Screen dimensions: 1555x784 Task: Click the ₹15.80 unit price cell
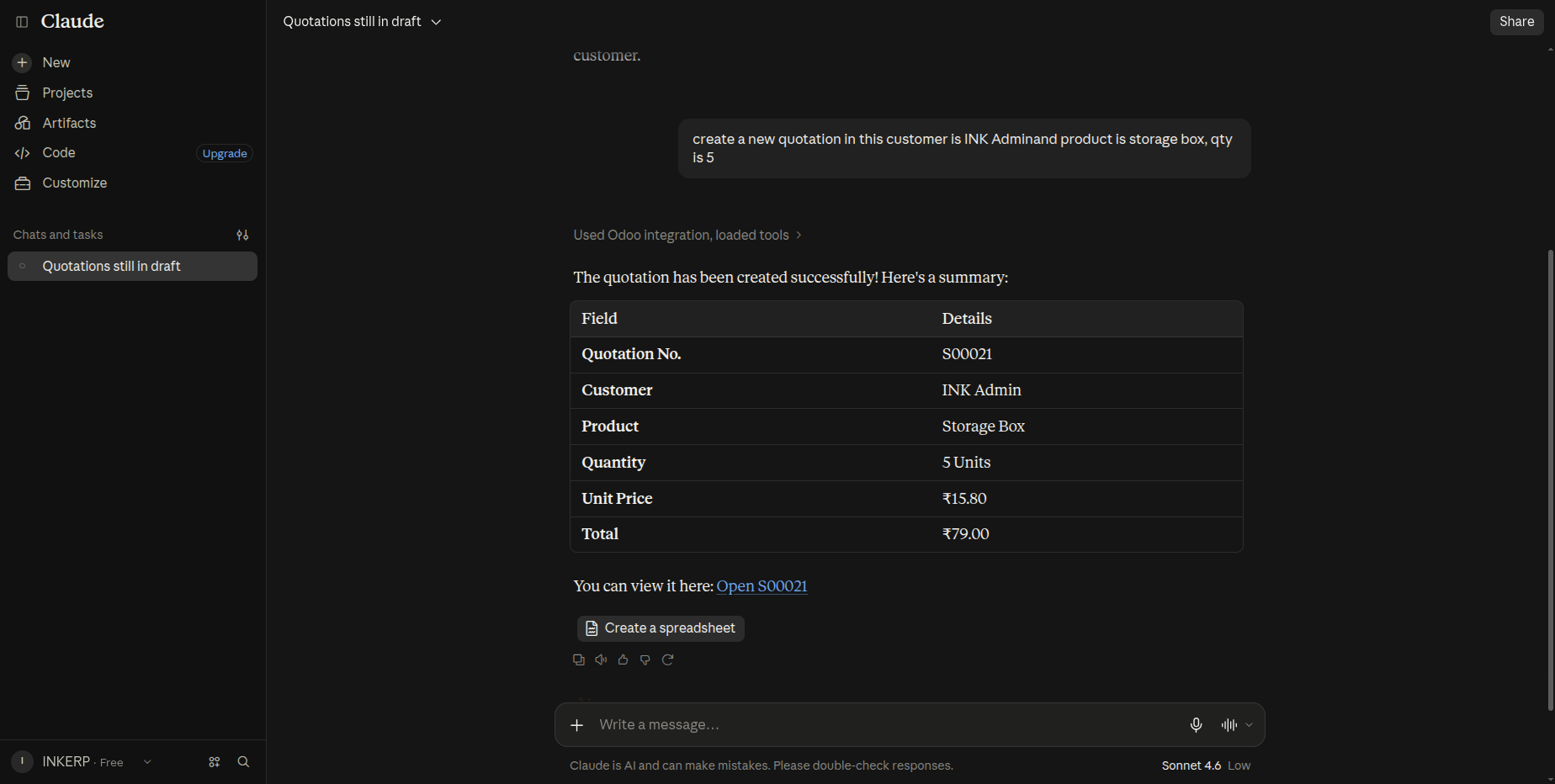964,499
